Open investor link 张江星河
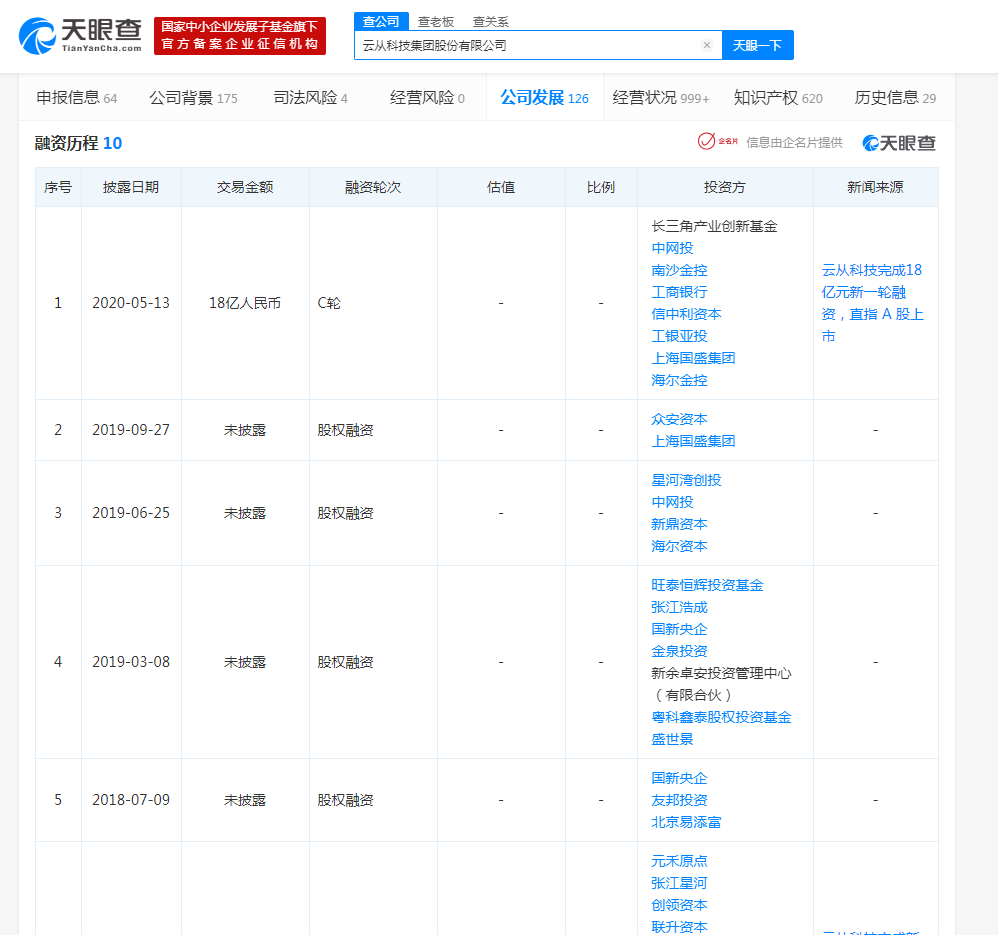The height and width of the screenshot is (935, 998). 679,883
